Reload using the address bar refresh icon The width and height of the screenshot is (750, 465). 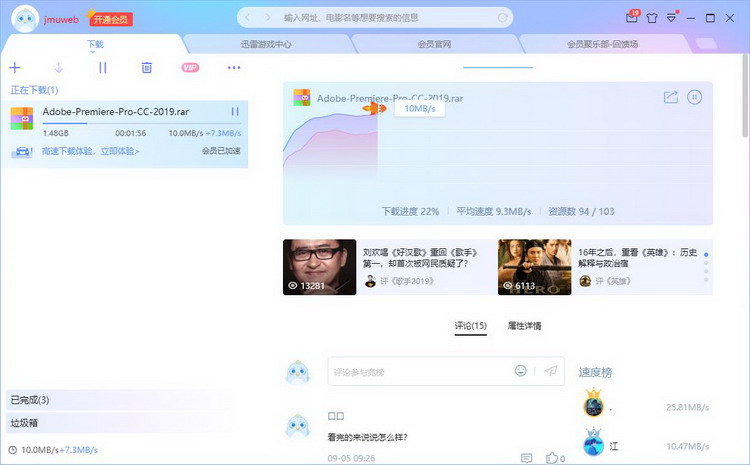pyautogui.click(x=502, y=18)
